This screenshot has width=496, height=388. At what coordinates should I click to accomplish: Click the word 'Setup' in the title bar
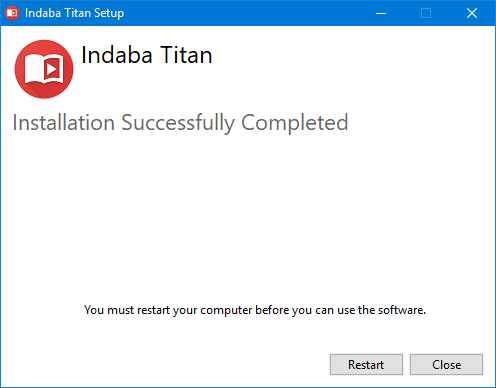coord(109,13)
